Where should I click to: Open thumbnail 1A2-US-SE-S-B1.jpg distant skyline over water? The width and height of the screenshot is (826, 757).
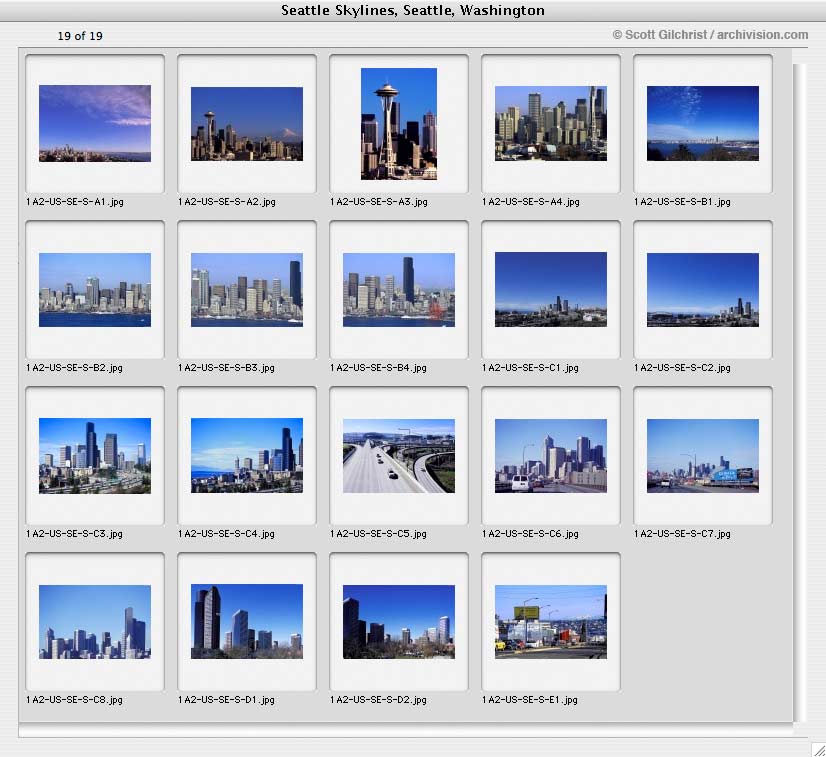click(x=703, y=123)
